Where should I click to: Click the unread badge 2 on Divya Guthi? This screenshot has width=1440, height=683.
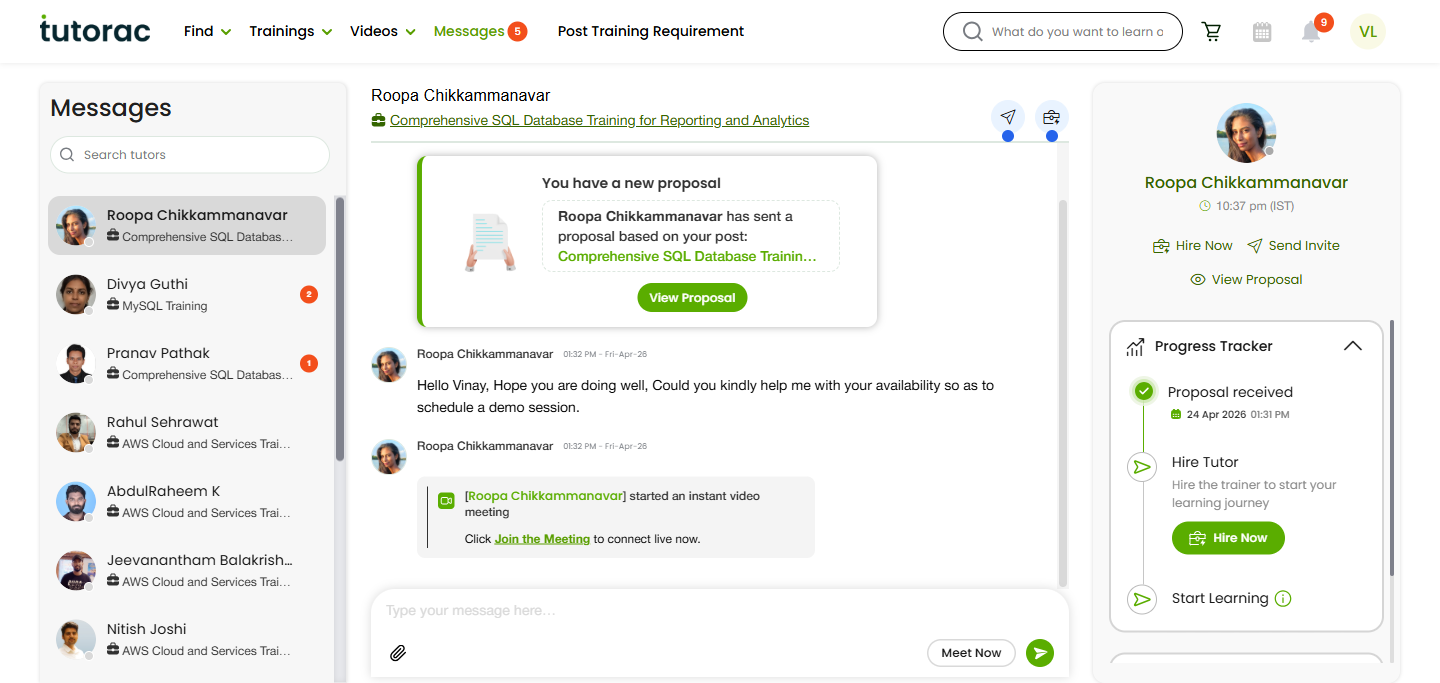[x=309, y=295]
